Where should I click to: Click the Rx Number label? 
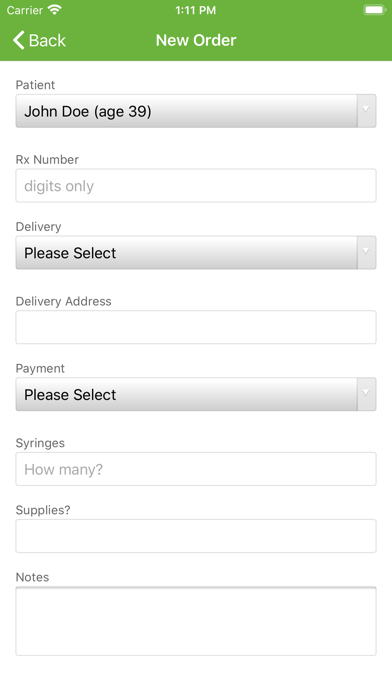click(47, 159)
